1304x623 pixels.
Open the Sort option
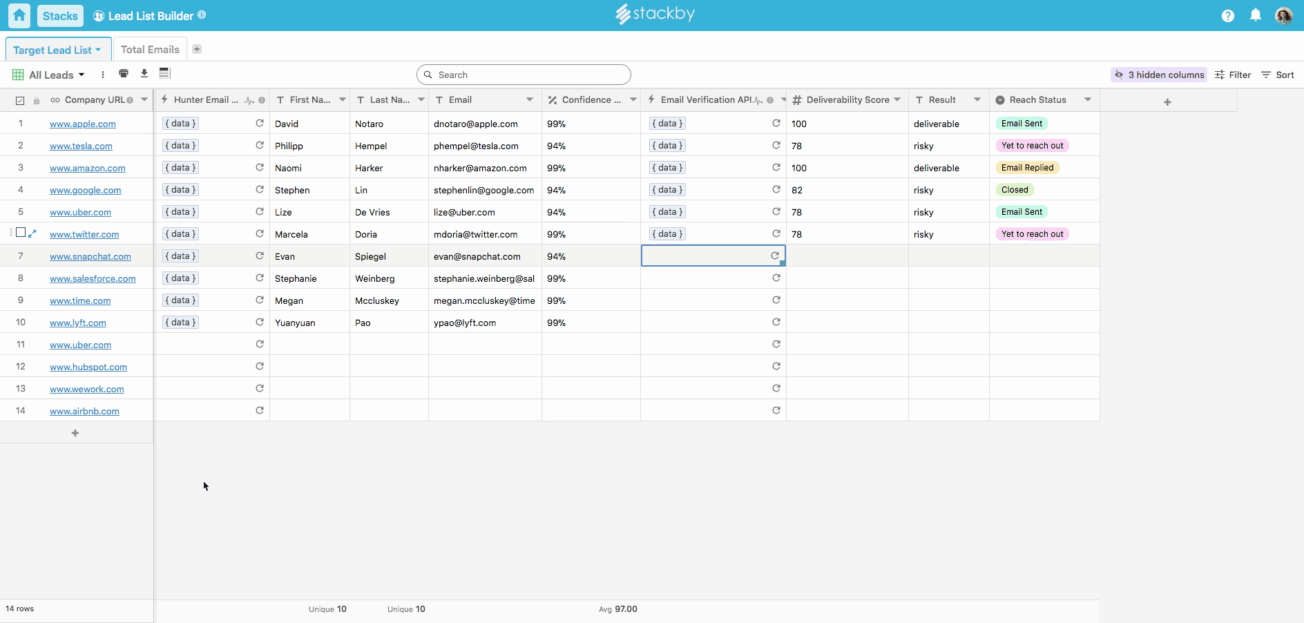click(x=1277, y=75)
